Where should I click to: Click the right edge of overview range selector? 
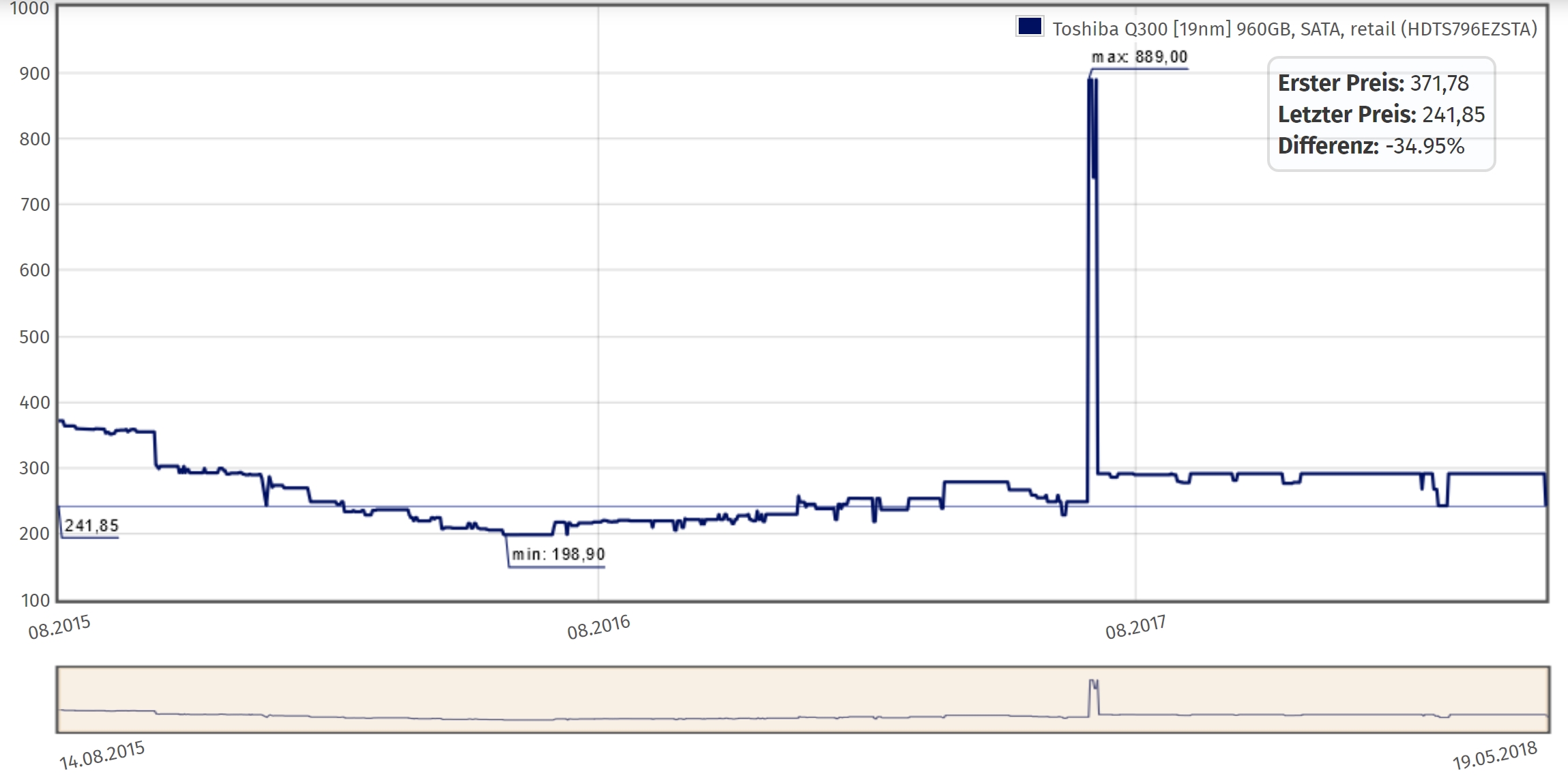(x=1548, y=700)
